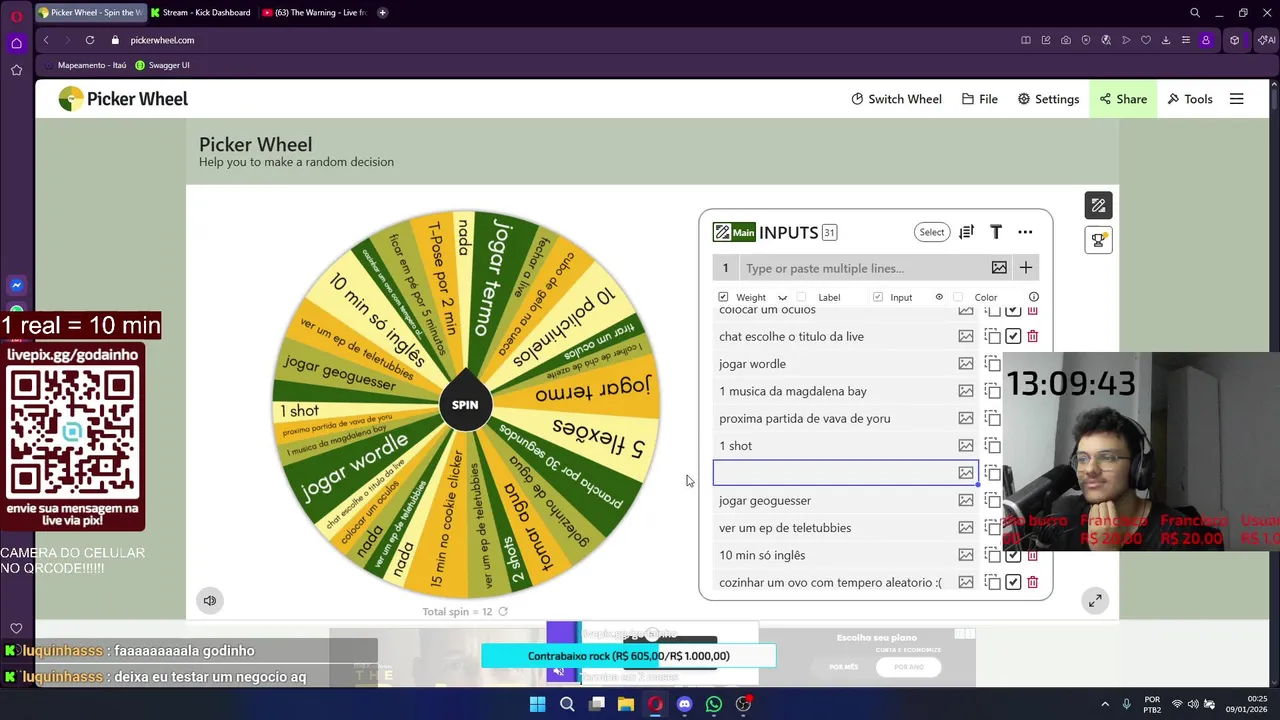Open the INPUTS three-dots more options
Viewport: 1280px width, 720px height.
pos(1025,232)
